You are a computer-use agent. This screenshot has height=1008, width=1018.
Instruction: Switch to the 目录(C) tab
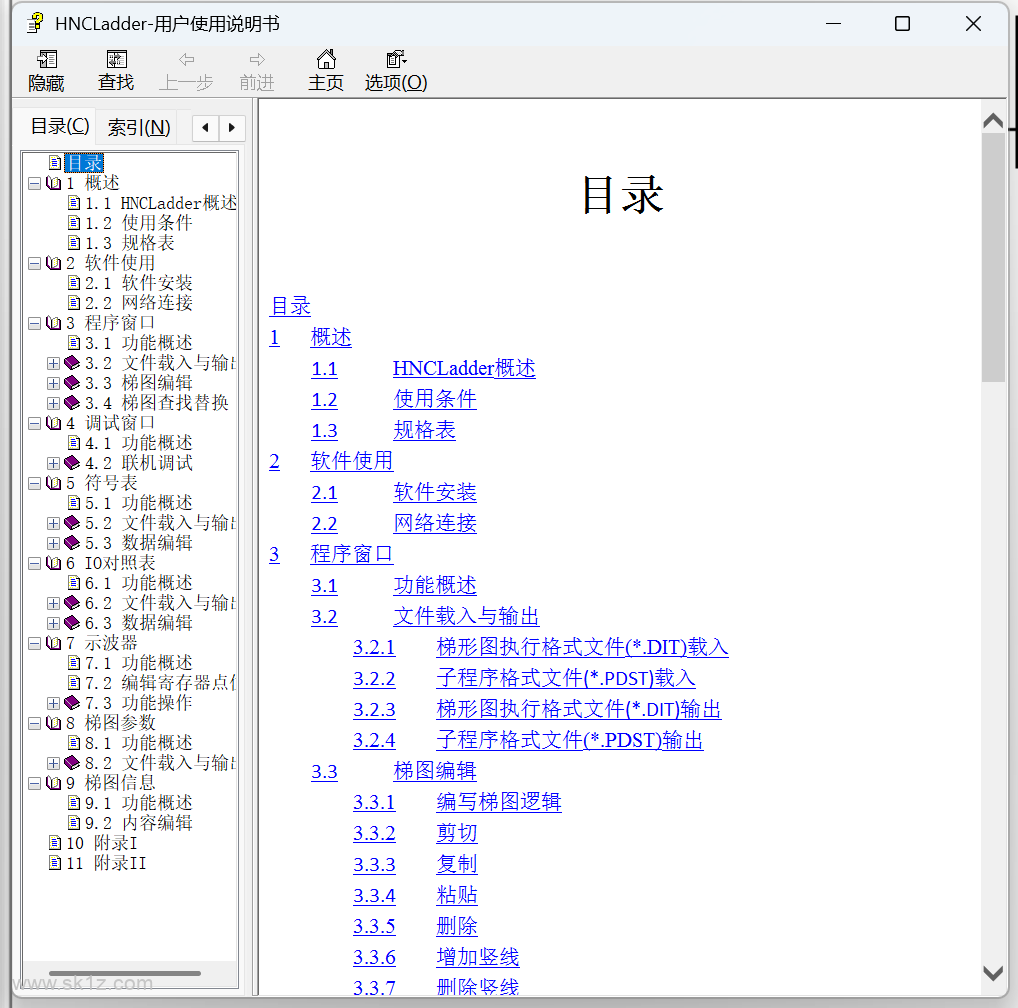pyautogui.click(x=60, y=126)
